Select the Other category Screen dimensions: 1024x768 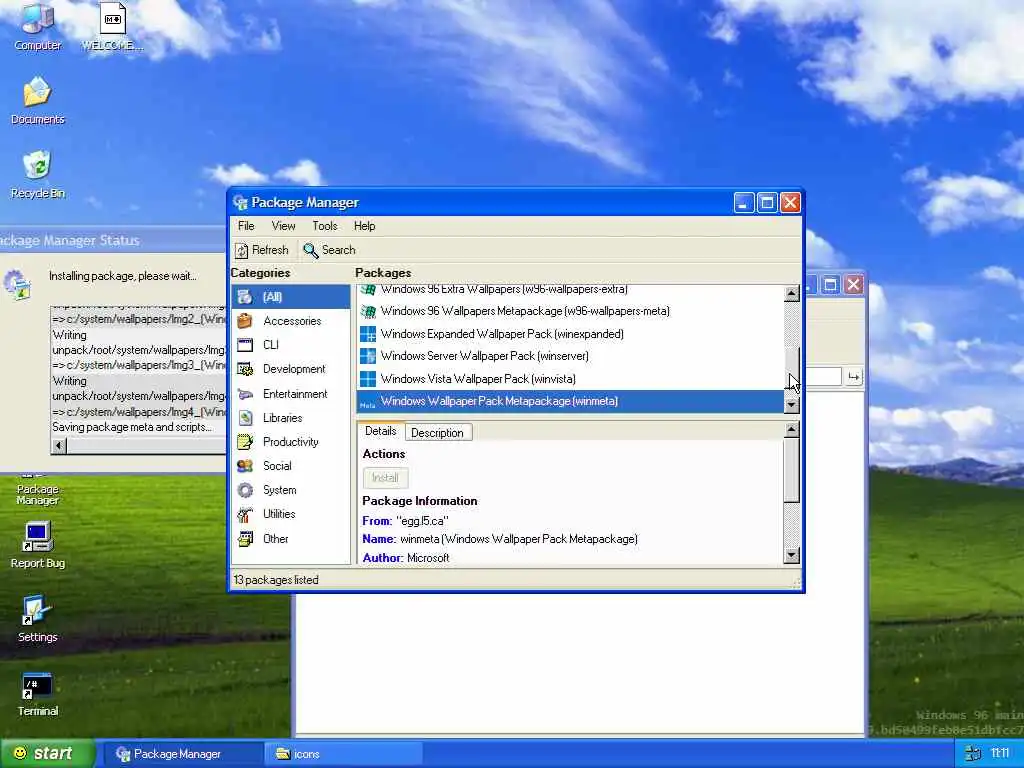tap(291, 539)
